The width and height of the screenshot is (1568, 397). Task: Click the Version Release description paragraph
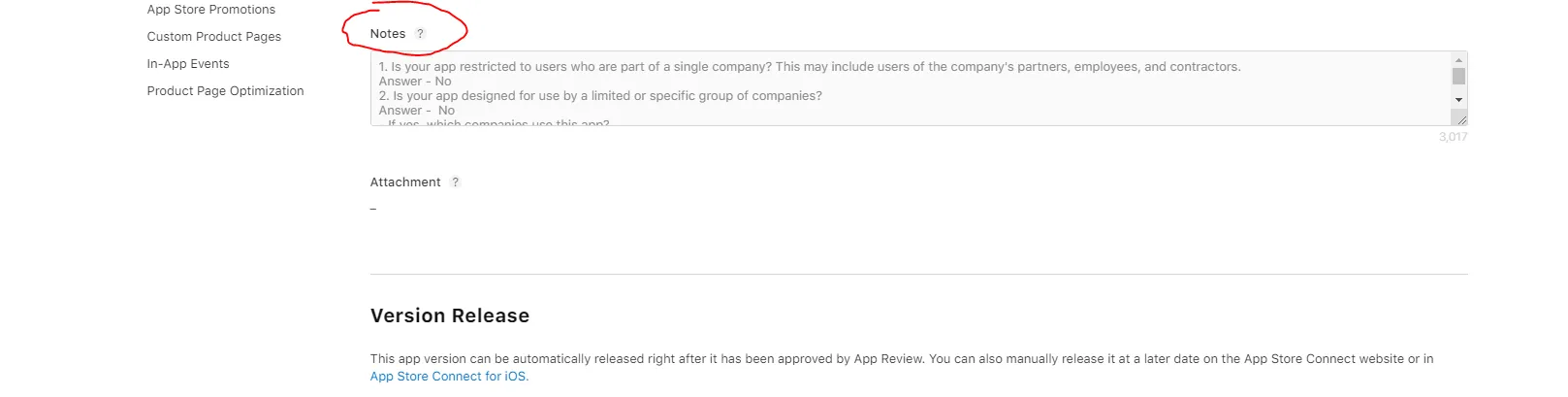click(902, 359)
